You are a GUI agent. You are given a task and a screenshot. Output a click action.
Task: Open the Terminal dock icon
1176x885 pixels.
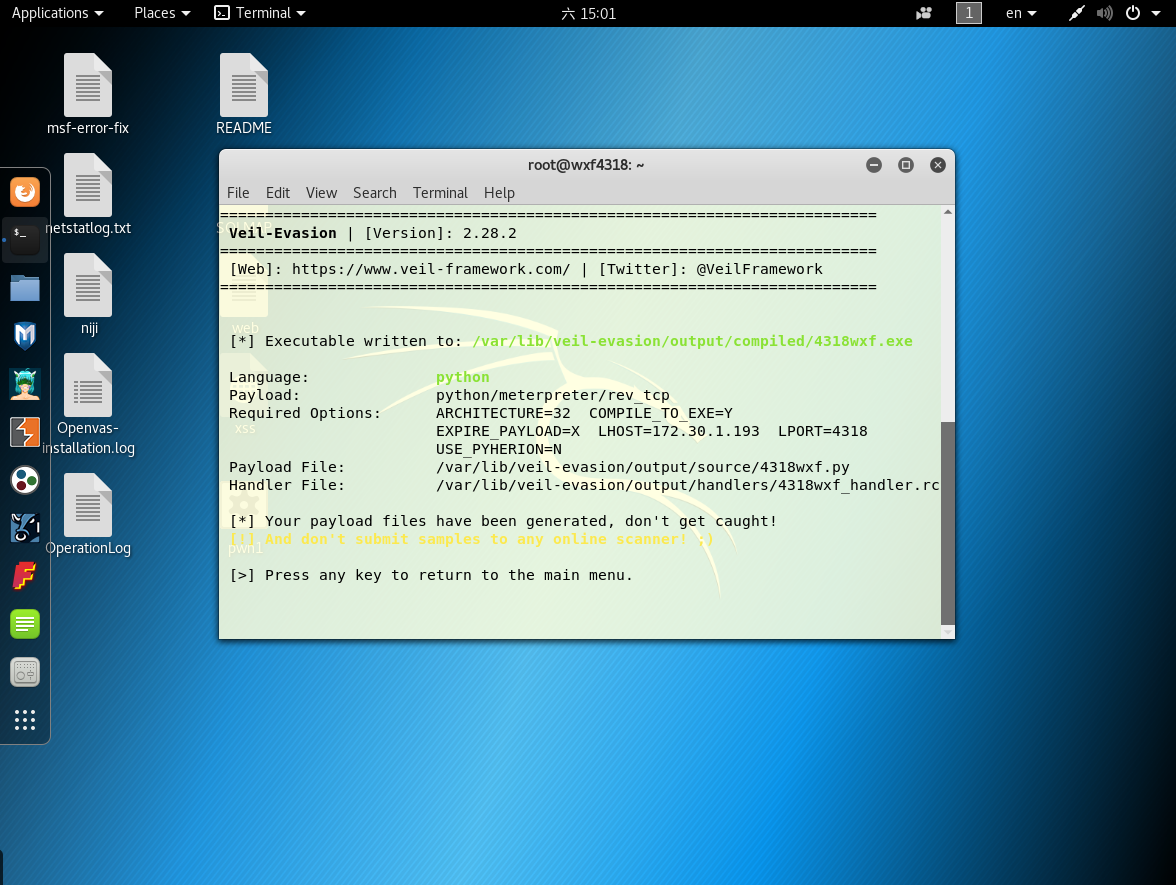(x=25, y=240)
